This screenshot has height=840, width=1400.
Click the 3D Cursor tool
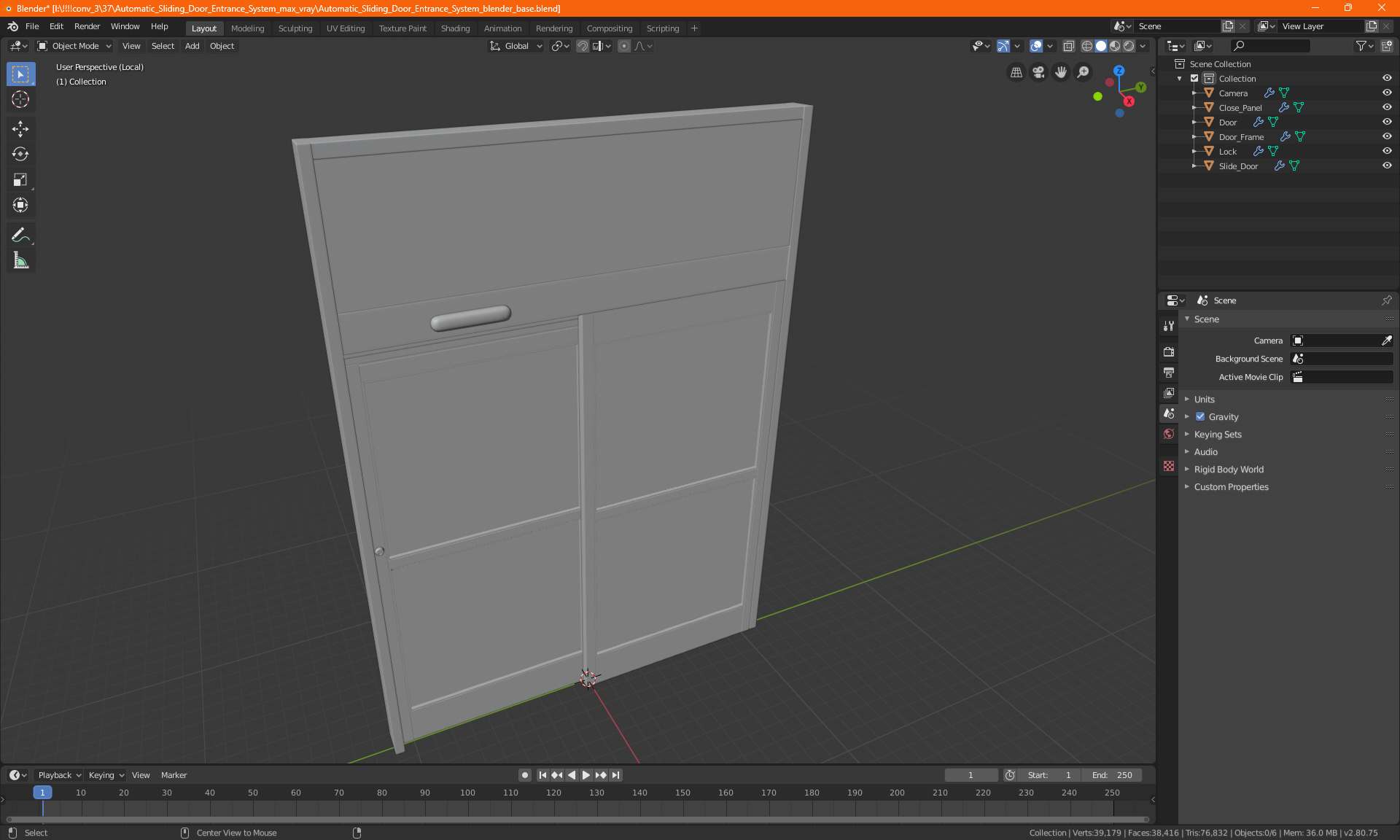click(x=20, y=100)
